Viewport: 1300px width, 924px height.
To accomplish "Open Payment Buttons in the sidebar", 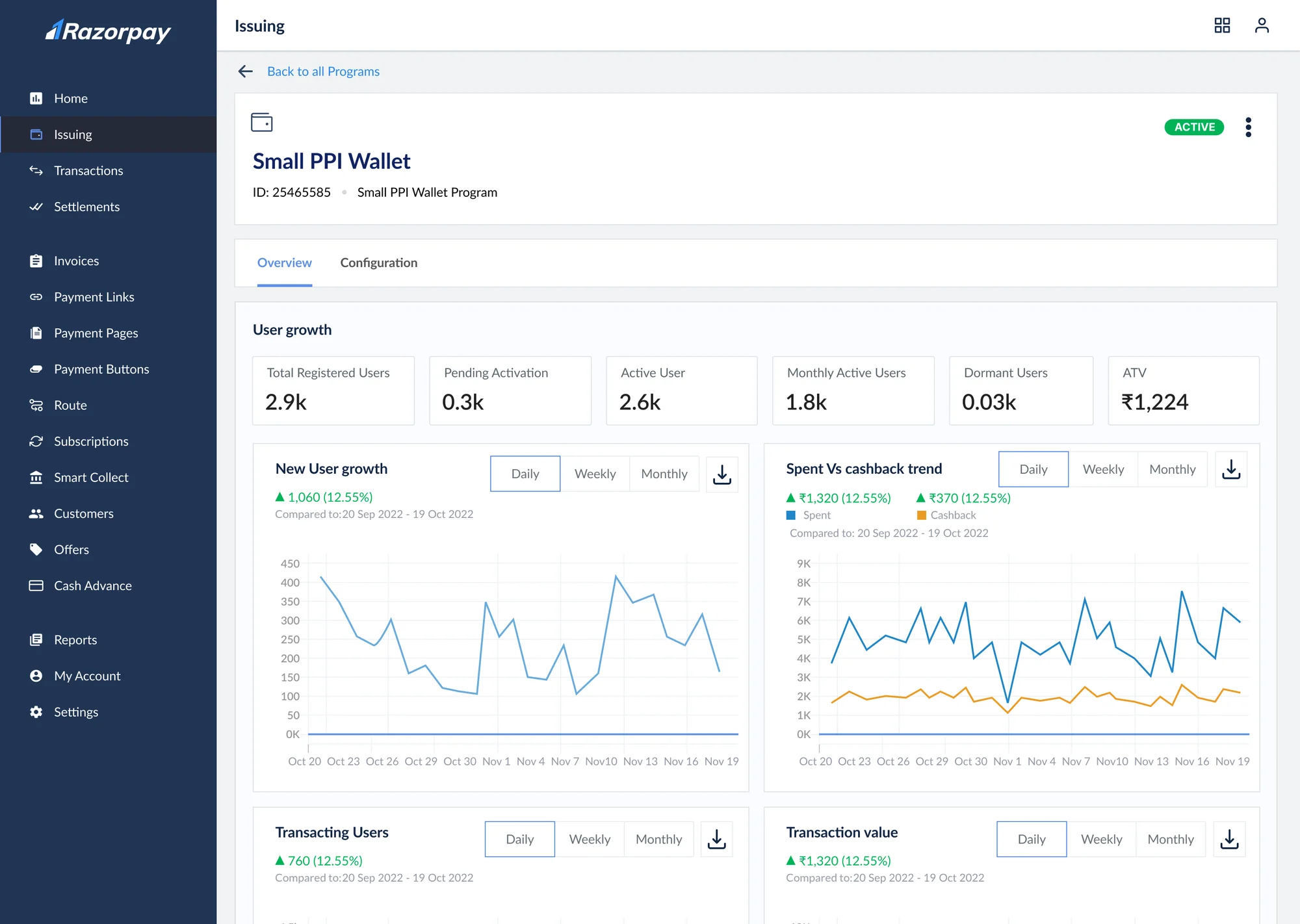I will pyautogui.click(x=109, y=369).
